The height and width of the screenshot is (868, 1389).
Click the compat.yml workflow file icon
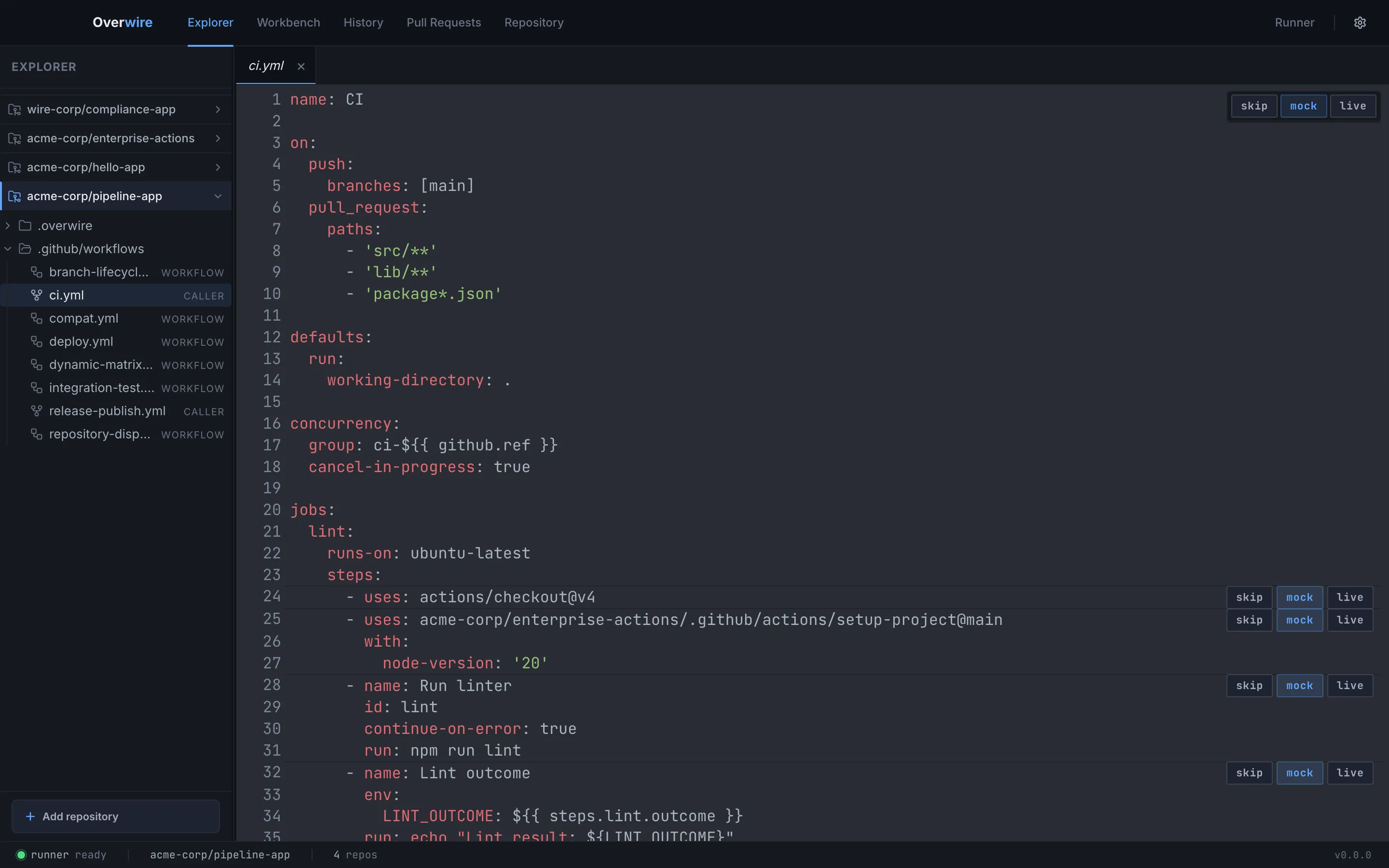[37, 318]
